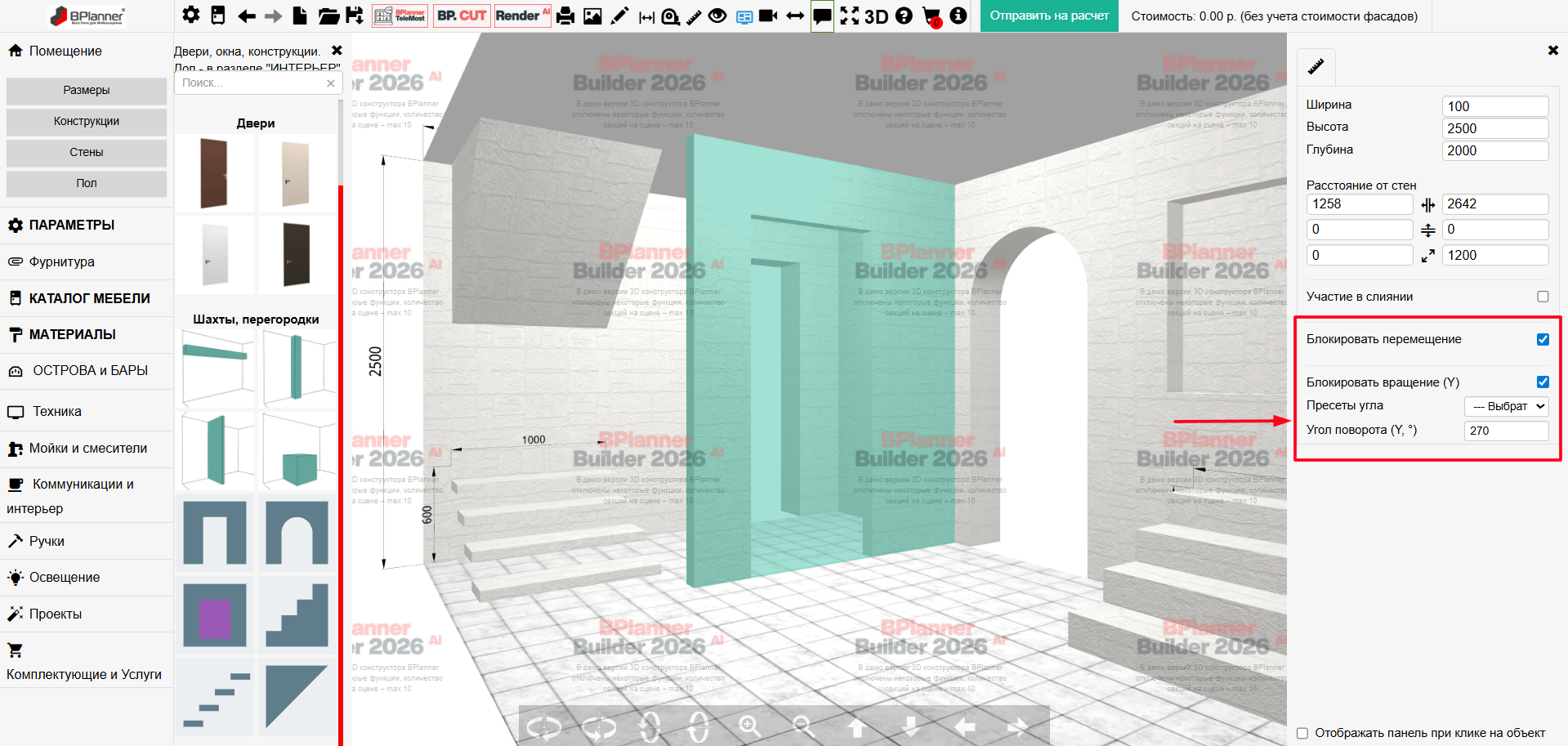Toggle 'Участие в слиянии' checkbox
Screen dimensions: 1568x746
pyautogui.click(x=1543, y=297)
